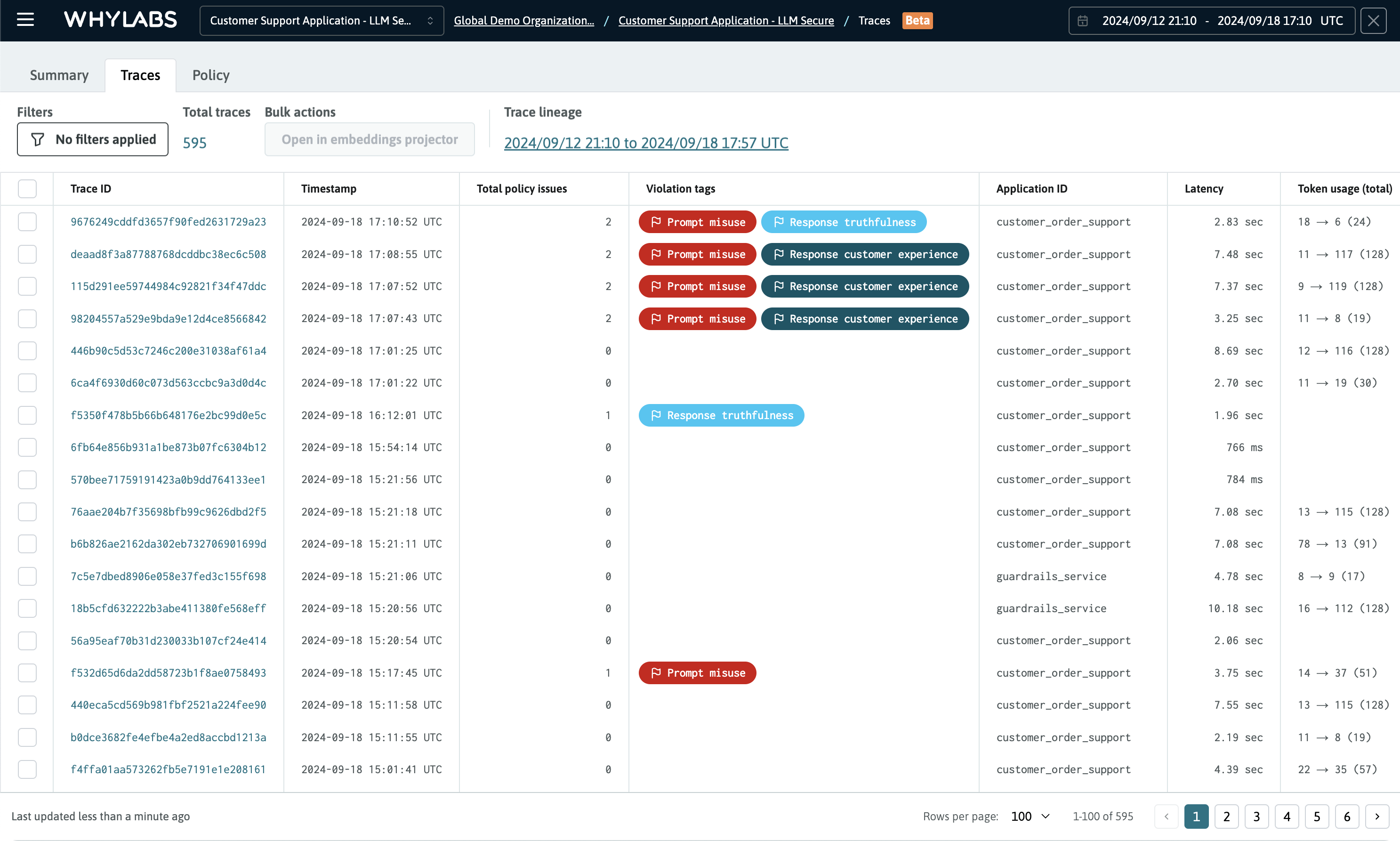Click the flag on Response truthfulness tag
The width and height of the screenshot is (1400, 841).
click(779, 222)
